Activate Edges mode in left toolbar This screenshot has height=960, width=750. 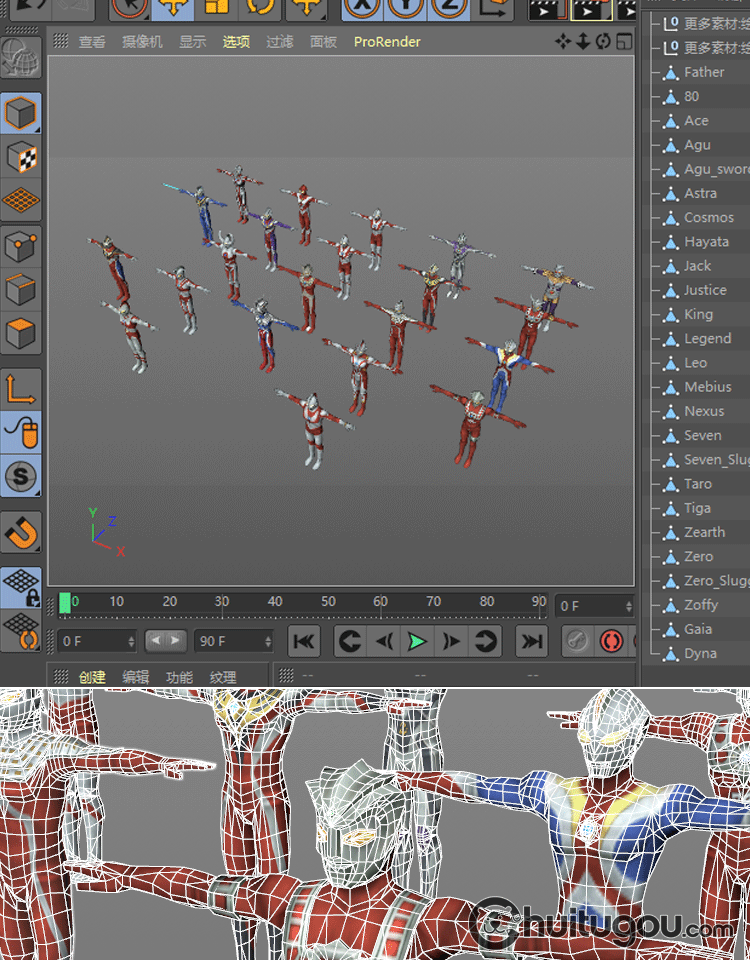(21, 289)
